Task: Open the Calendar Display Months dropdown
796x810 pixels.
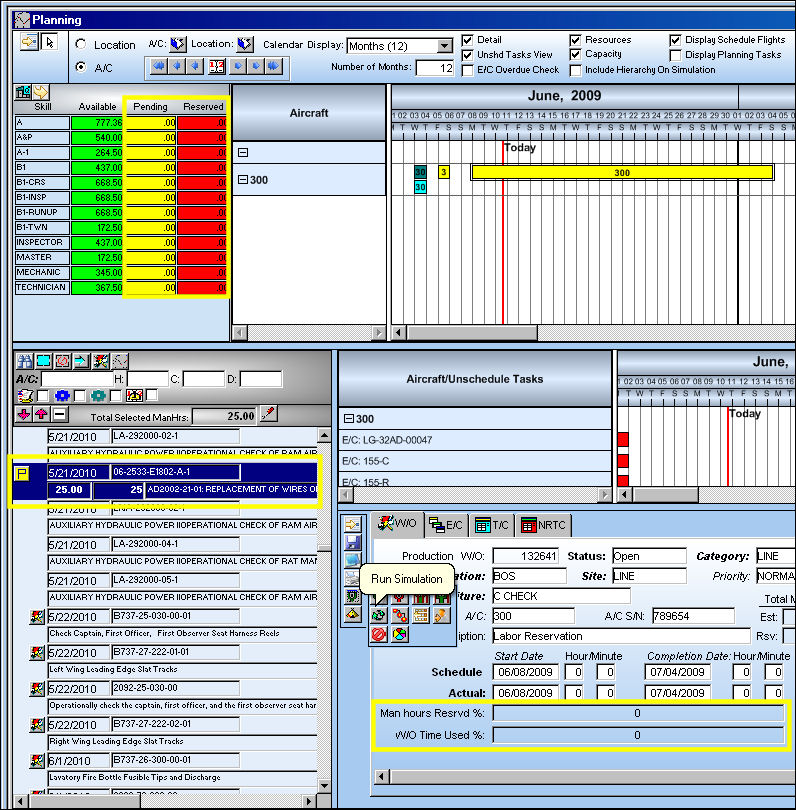Action: coord(444,46)
